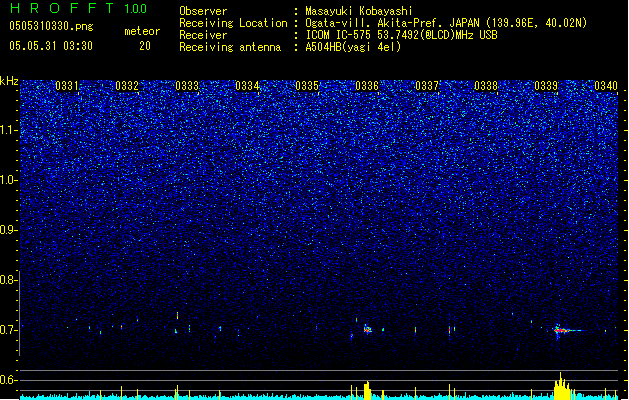The width and height of the screenshot is (629, 400).
Task: Click the 1.0 frequency axis label
Action: 9,180
